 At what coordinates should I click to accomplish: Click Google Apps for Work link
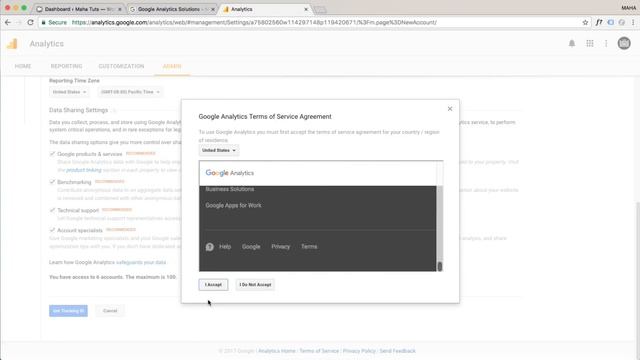pyautogui.click(x=233, y=205)
